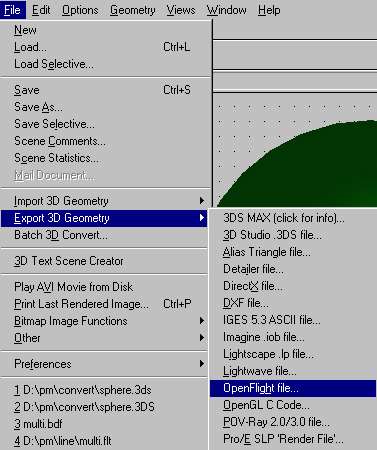Expand Bitmap Image Functions submenu
Viewport: 377px width, 450px height.
pos(105,321)
